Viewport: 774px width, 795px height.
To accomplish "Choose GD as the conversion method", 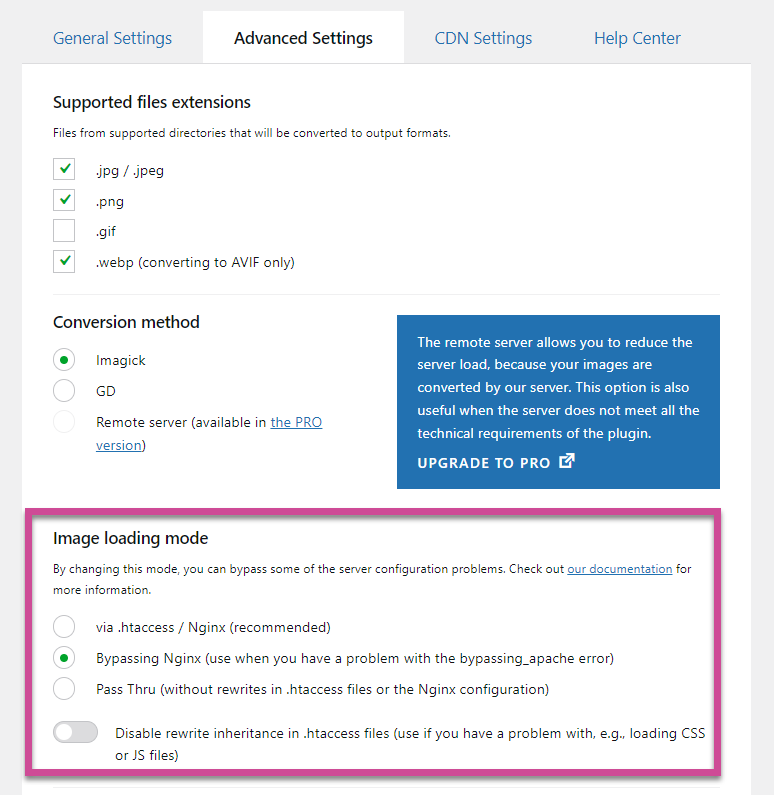I will (x=64, y=391).
